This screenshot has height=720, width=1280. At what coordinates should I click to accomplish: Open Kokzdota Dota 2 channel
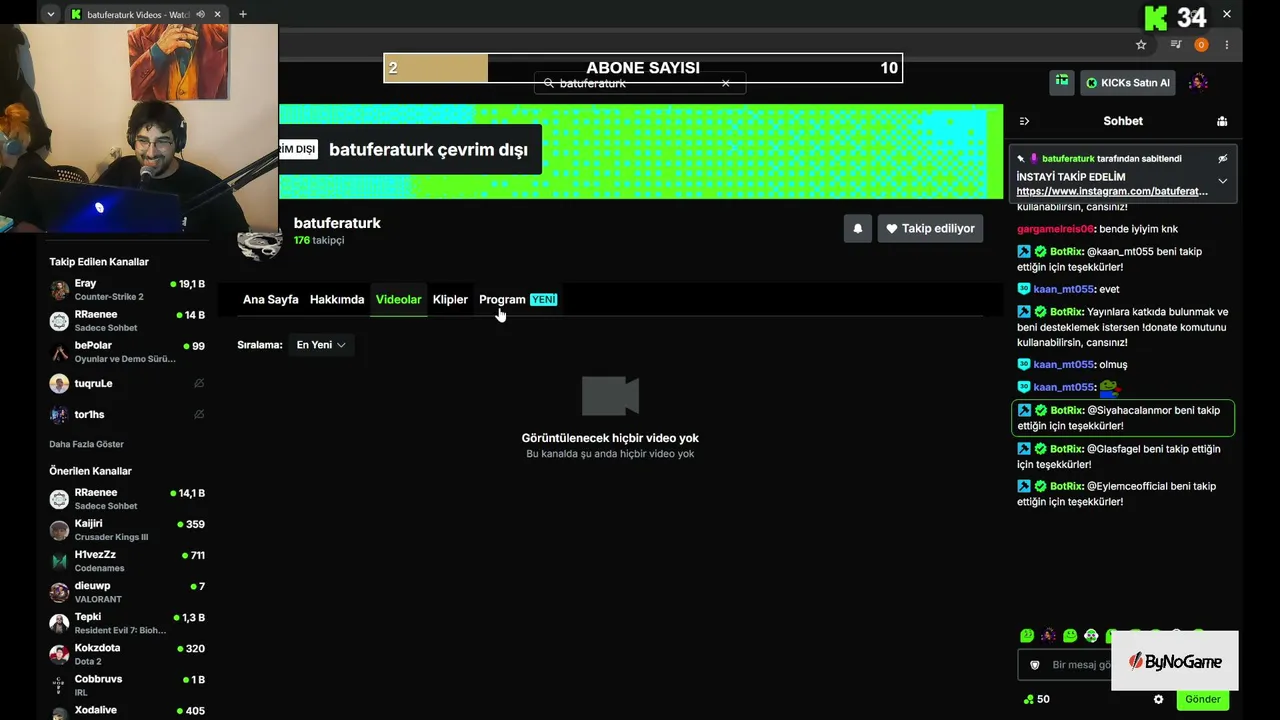pyautogui.click(x=127, y=654)
